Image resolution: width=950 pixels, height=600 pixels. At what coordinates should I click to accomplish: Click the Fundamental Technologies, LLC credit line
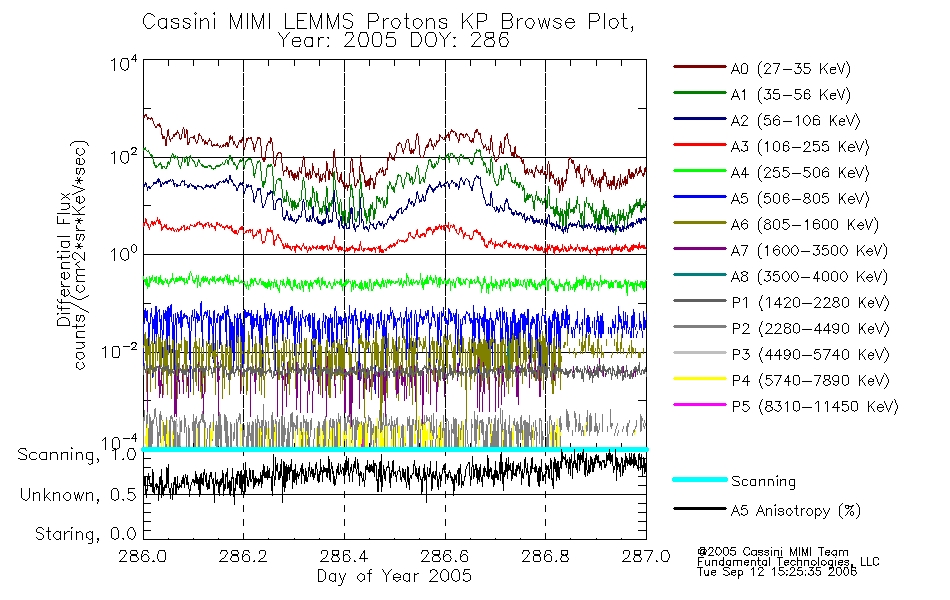[x=788, y=562]
